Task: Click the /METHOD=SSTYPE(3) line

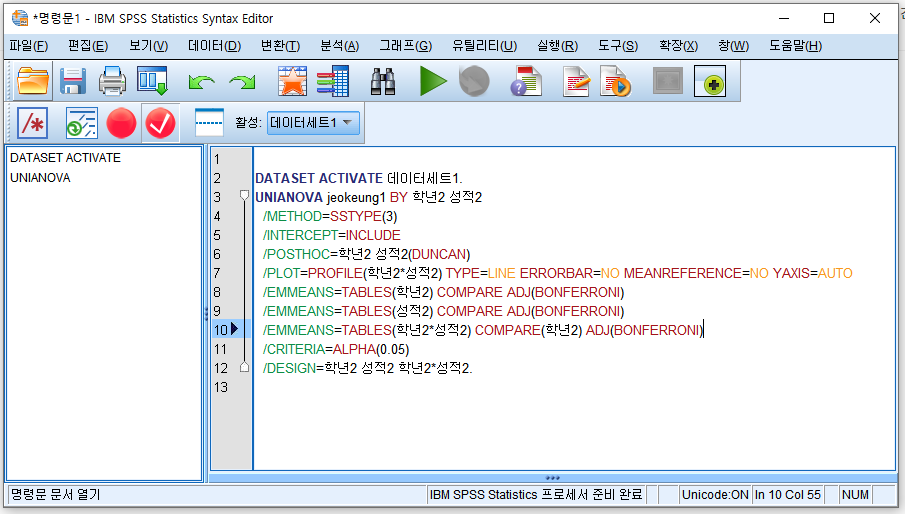Action: coord(330,216)
